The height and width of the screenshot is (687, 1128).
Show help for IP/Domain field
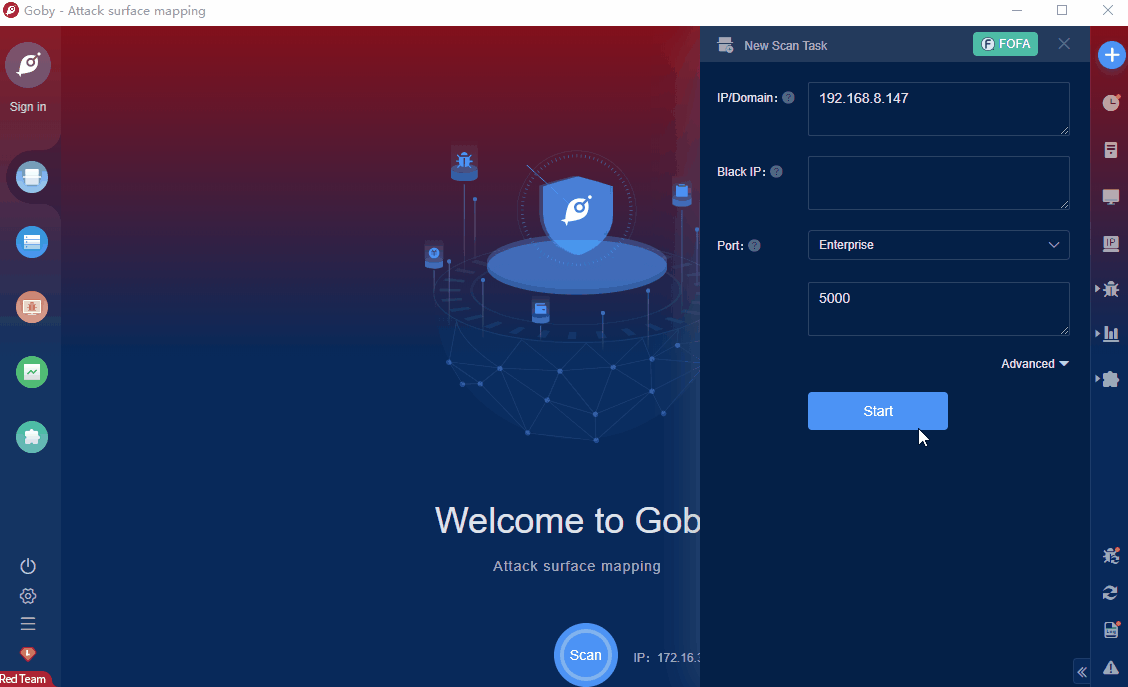(x=788, y=98)
